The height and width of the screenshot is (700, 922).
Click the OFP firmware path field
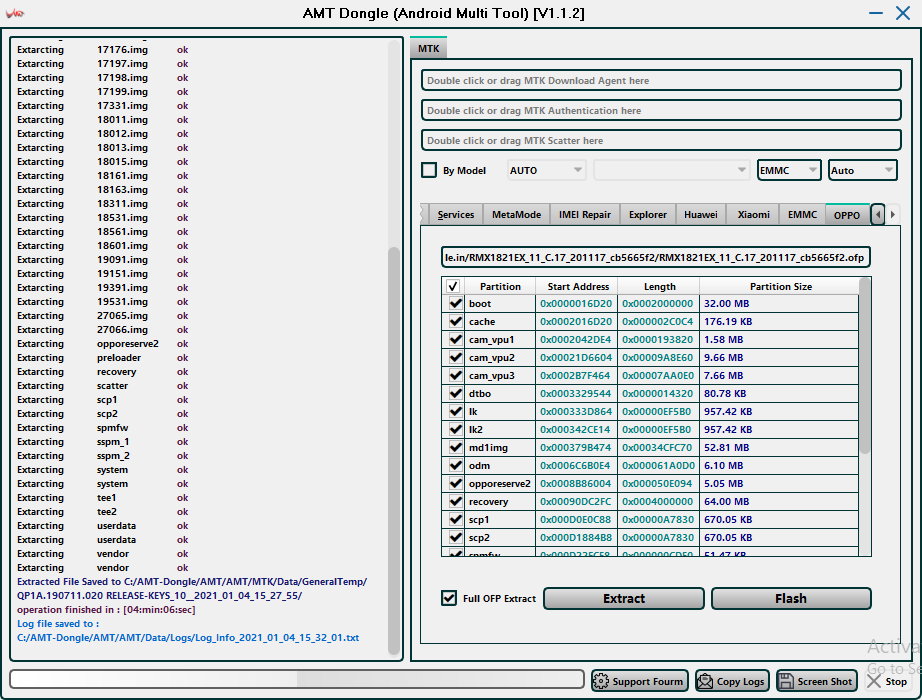(655, 258)
